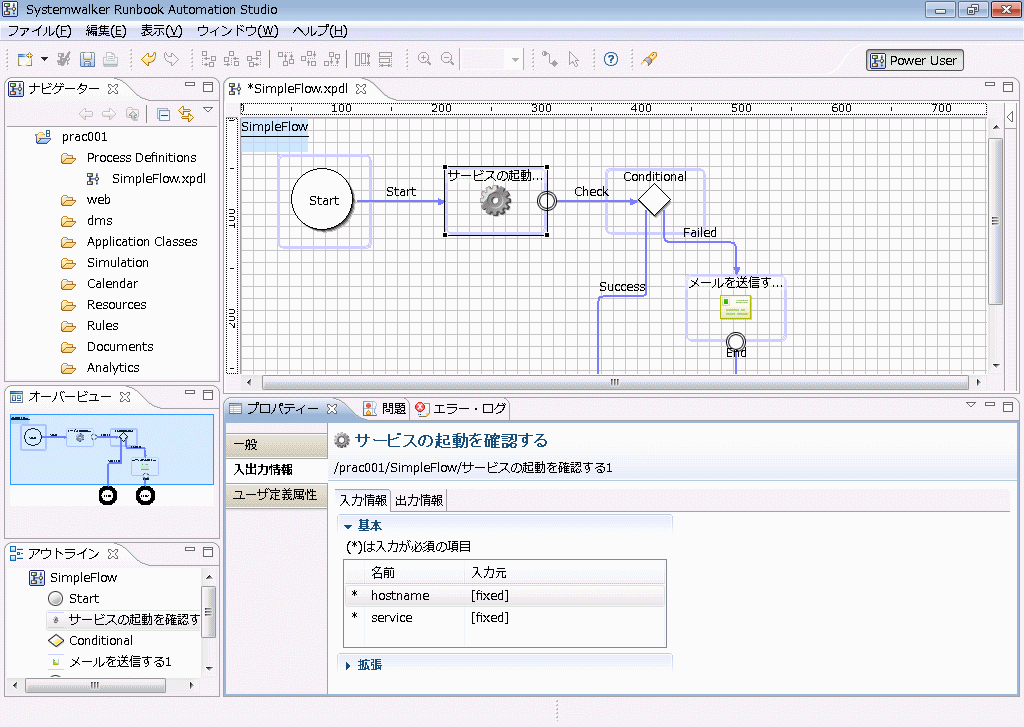Click the Start node on the canvas

pos(324,200)
